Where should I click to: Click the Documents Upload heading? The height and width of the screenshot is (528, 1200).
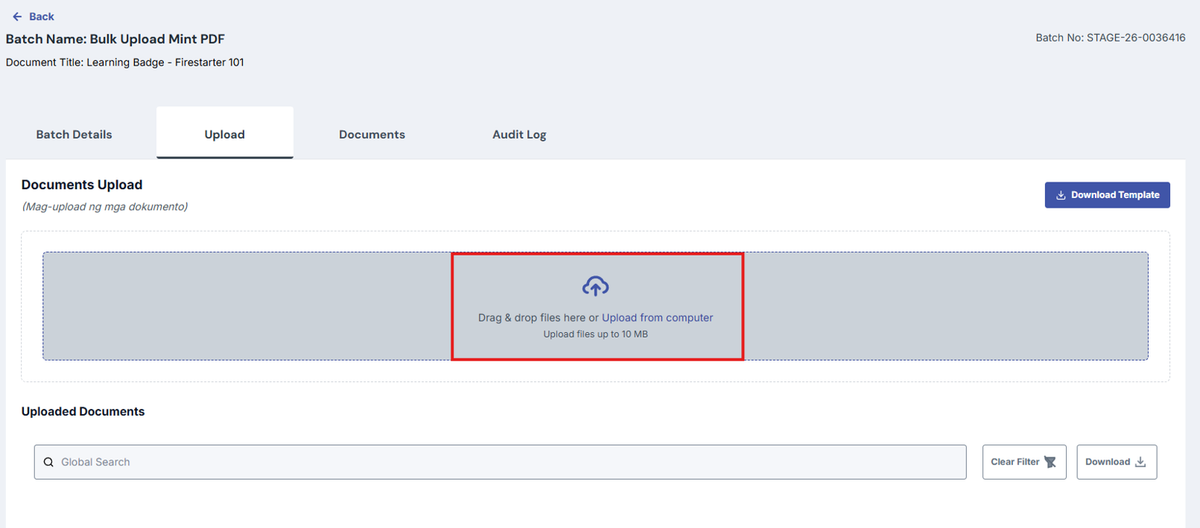click(82, 185)
